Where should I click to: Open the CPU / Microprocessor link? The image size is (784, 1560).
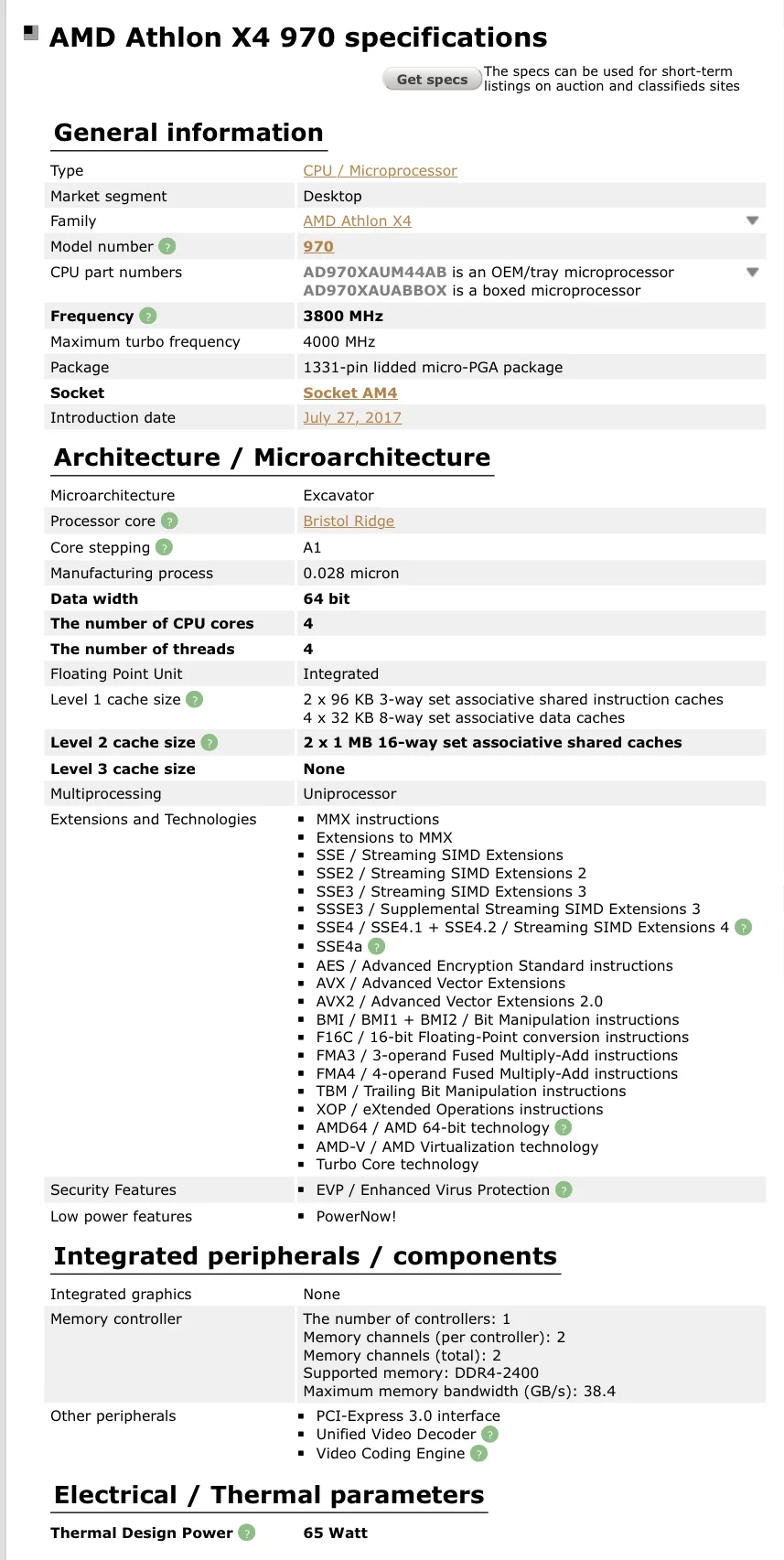380,170
